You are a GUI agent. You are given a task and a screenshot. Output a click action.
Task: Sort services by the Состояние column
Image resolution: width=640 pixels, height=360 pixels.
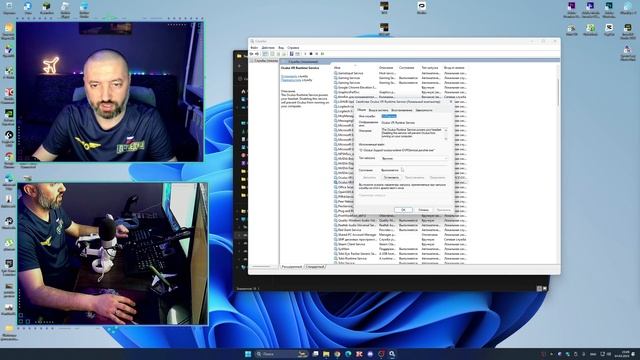[407, 68]
